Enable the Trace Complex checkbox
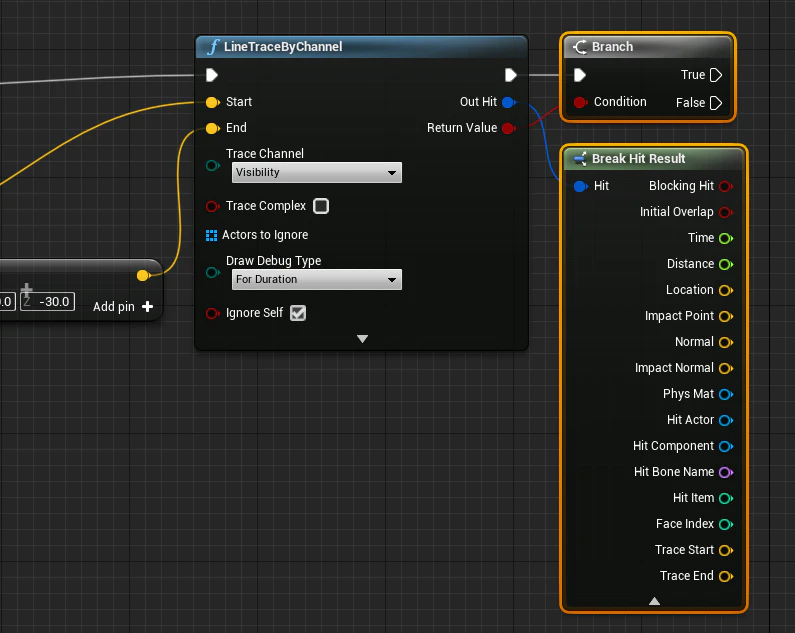795x633 pixels. [321, 206]
